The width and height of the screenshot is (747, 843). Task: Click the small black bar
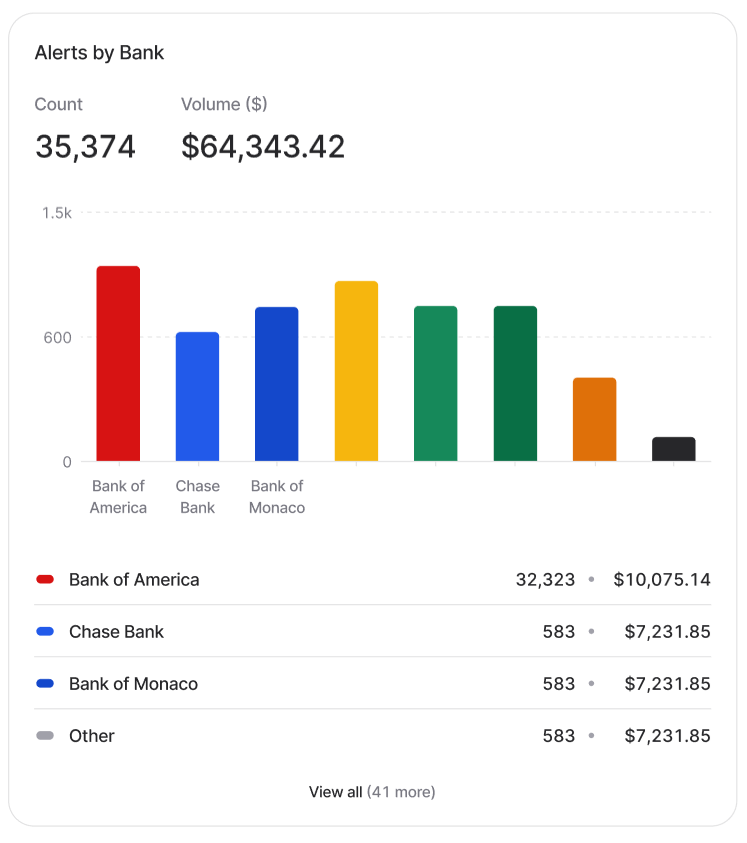click(x=673, y=449)
